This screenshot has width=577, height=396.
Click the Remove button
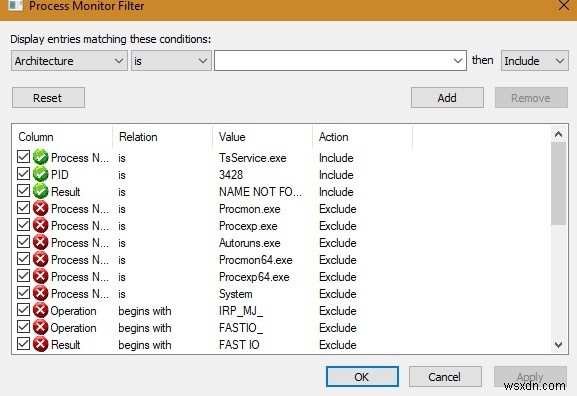pyautogui.click(x=531, y=98)
